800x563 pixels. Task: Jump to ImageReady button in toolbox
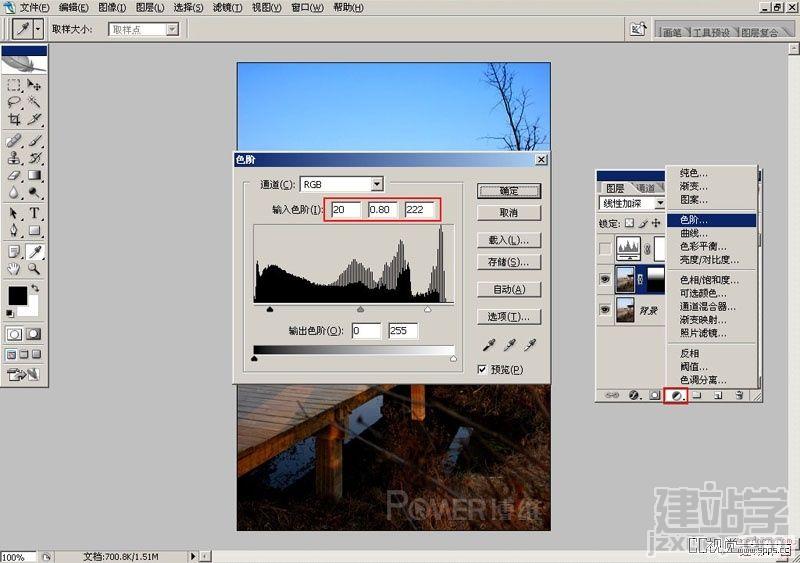(x=23, y=375)
